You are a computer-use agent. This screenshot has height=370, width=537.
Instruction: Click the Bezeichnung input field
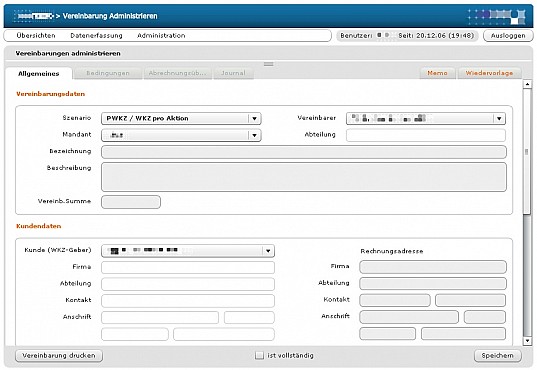(304, 152)
